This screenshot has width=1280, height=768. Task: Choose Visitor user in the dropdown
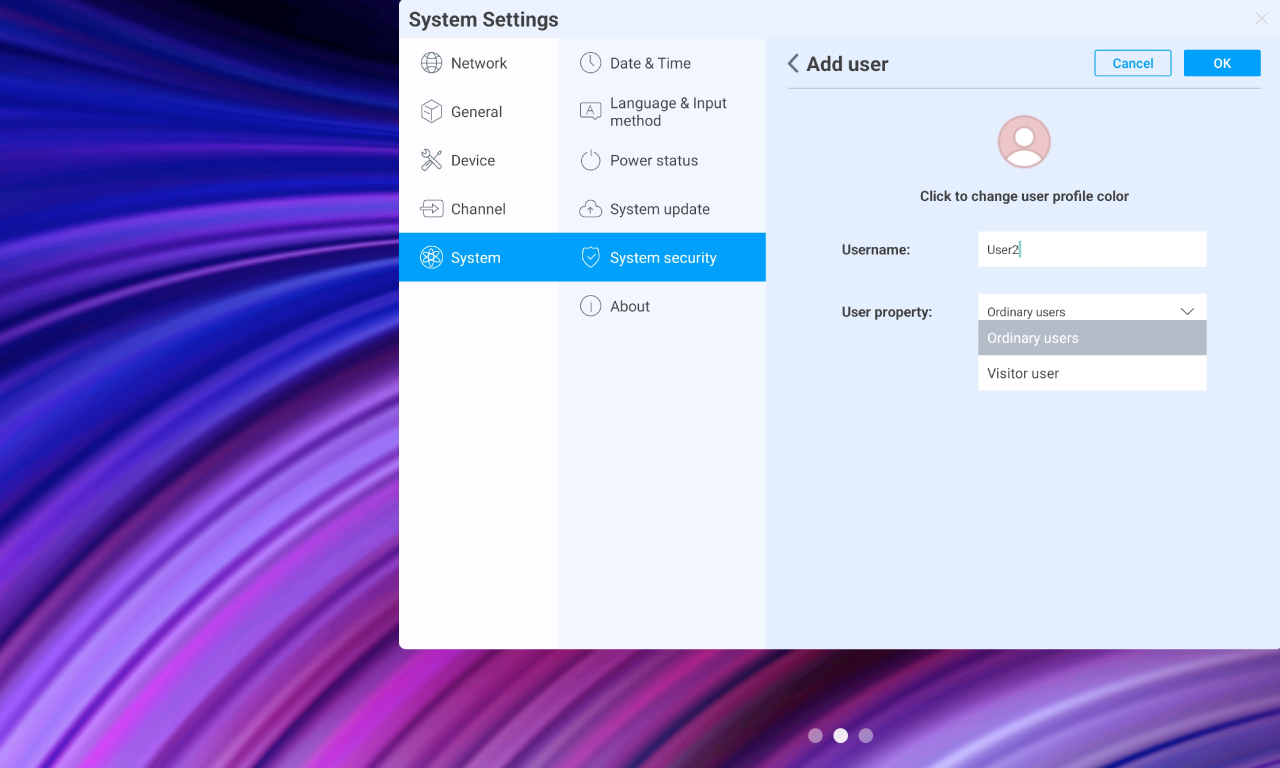click(1022, 373)
